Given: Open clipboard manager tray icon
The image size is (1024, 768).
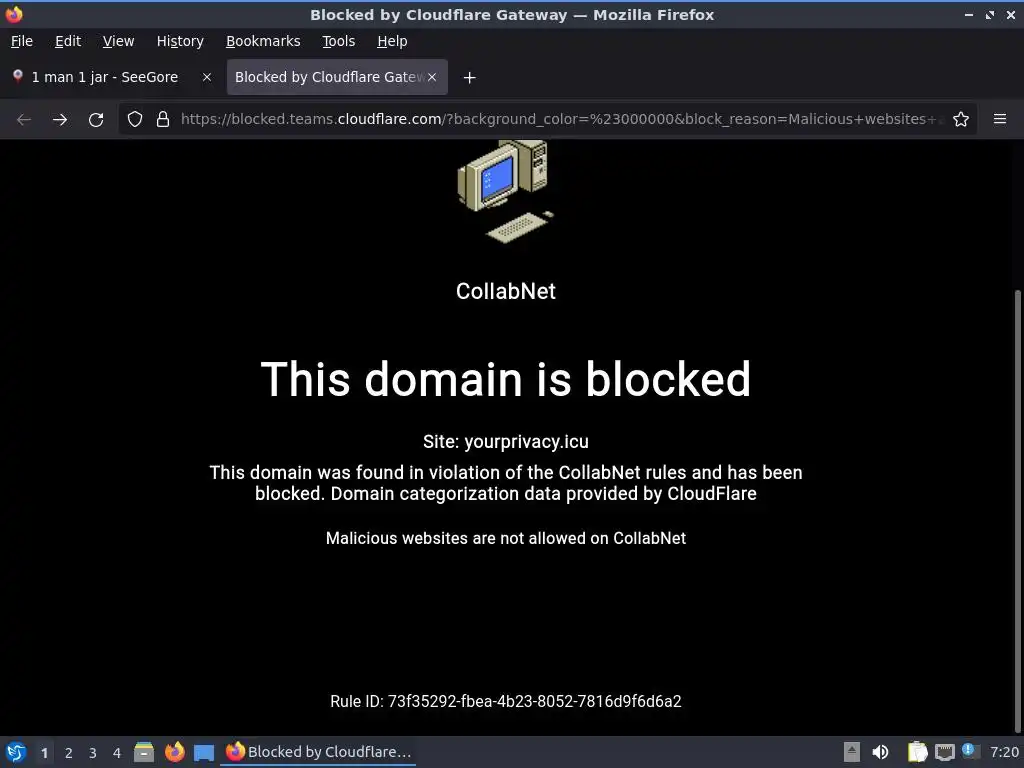Looking at the screenshot, I should [x=918, y=752].
